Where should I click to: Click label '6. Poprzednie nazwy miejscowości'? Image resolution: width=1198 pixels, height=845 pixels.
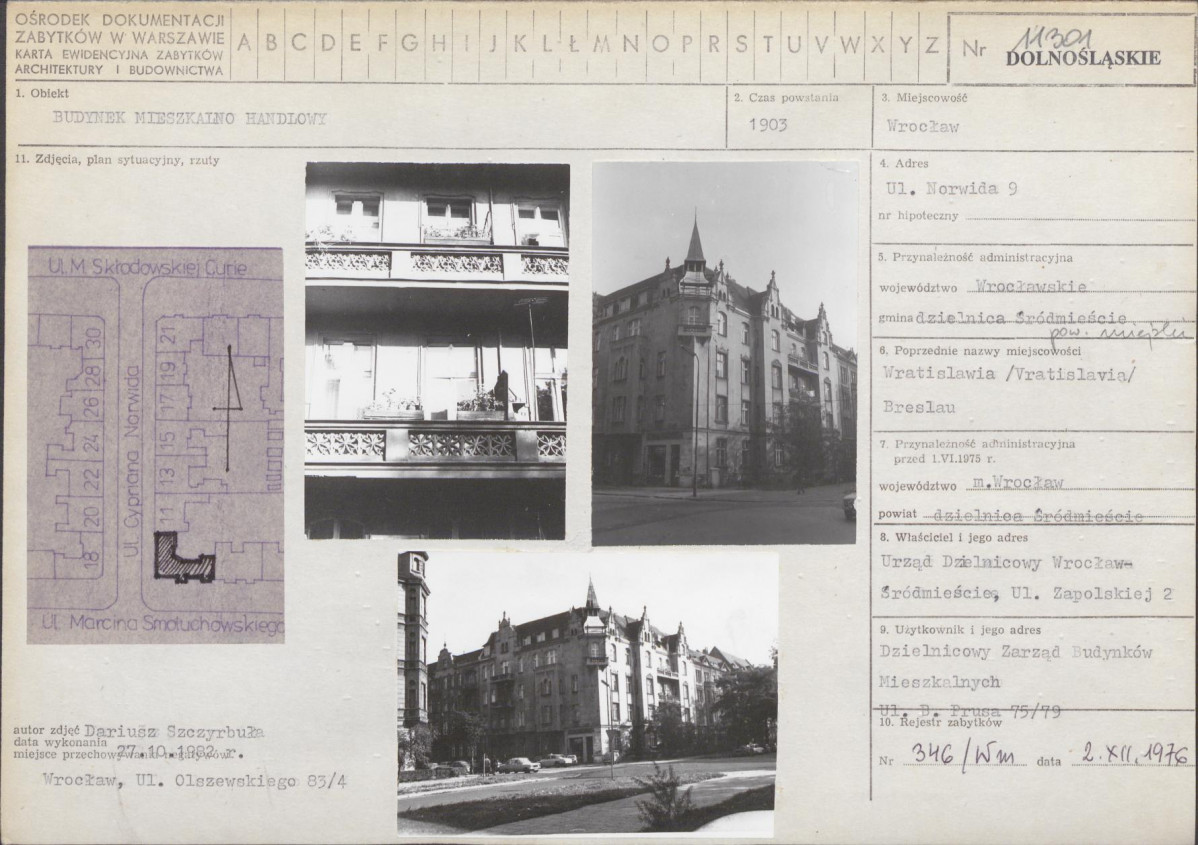pyautogui.click(x=979, y=351)
